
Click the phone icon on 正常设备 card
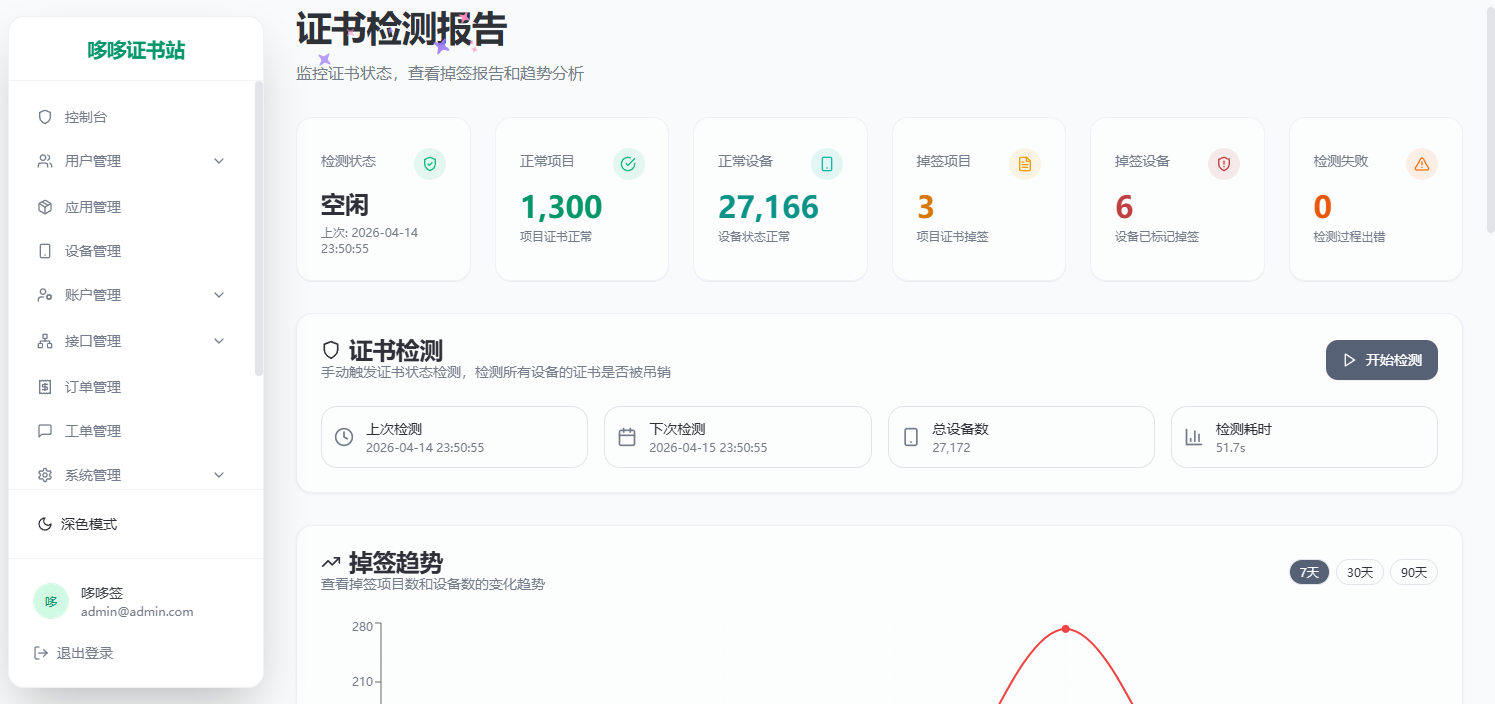click(827, 164)
